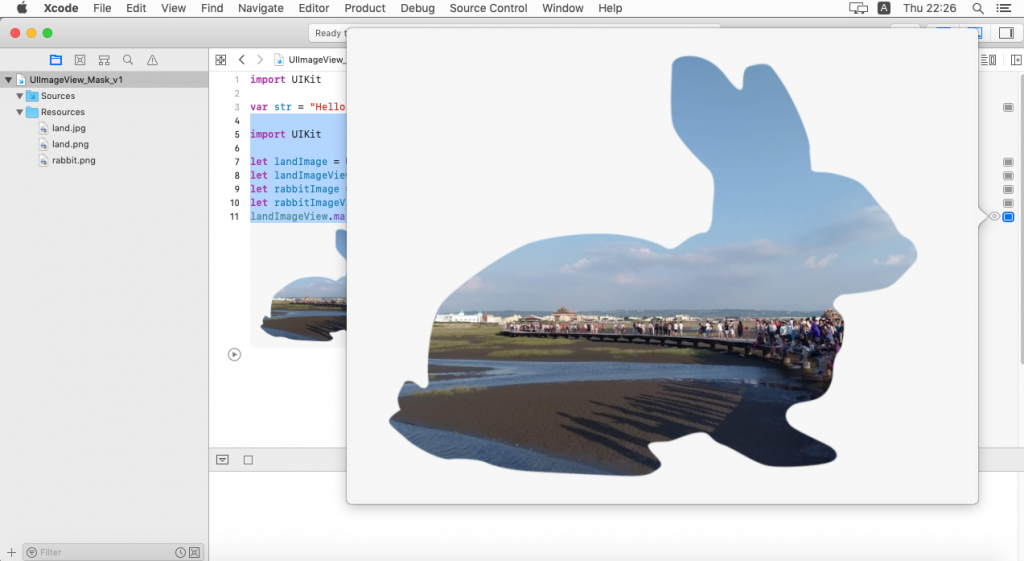Open the File menu
This screenshot has width=1024, height=561.
click(102, 8)
